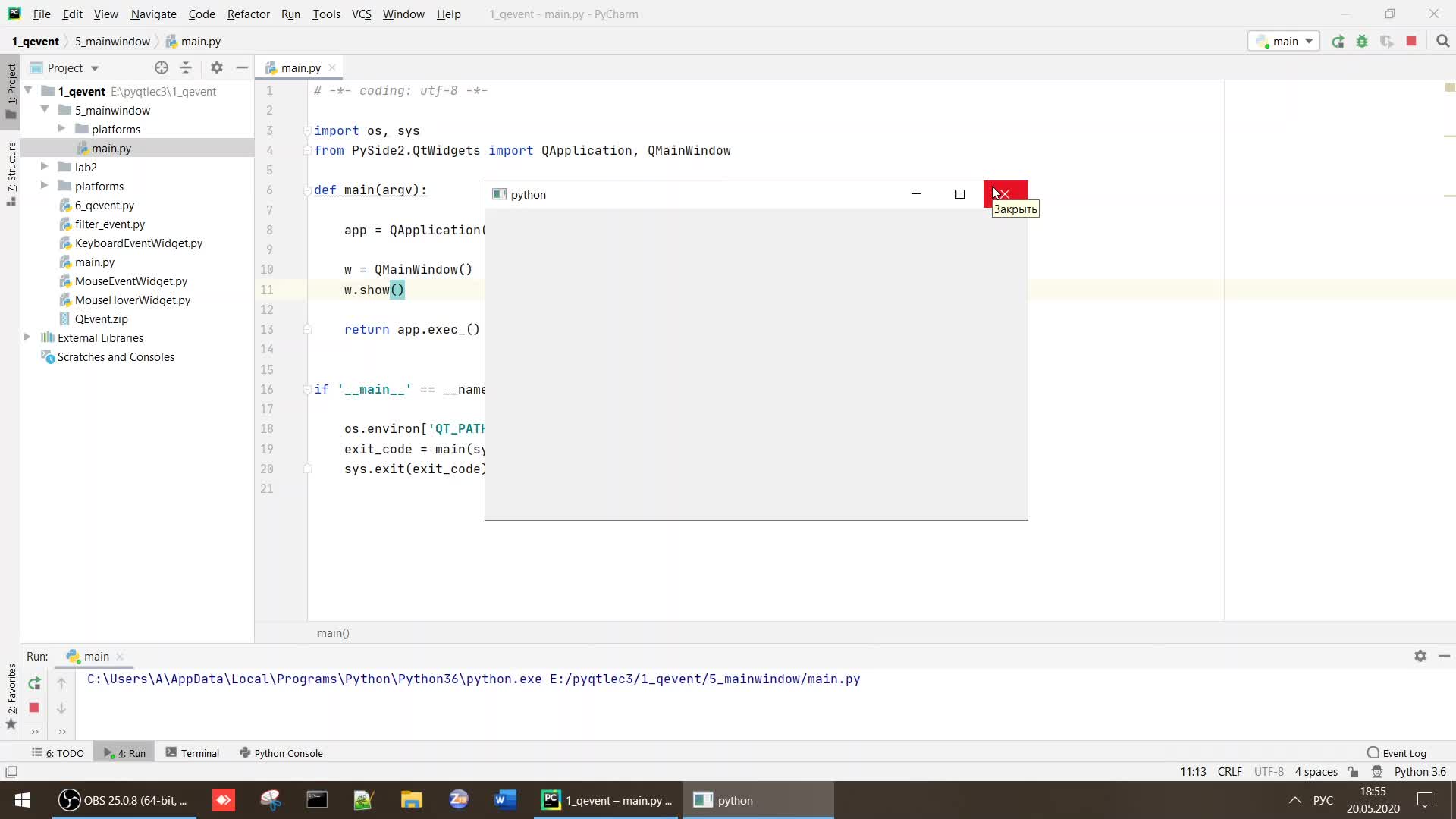This screenshot has width=1456, height=819.
Task: Open Search Everywhere magnifier icon
Action: (x=1442, y=42)
